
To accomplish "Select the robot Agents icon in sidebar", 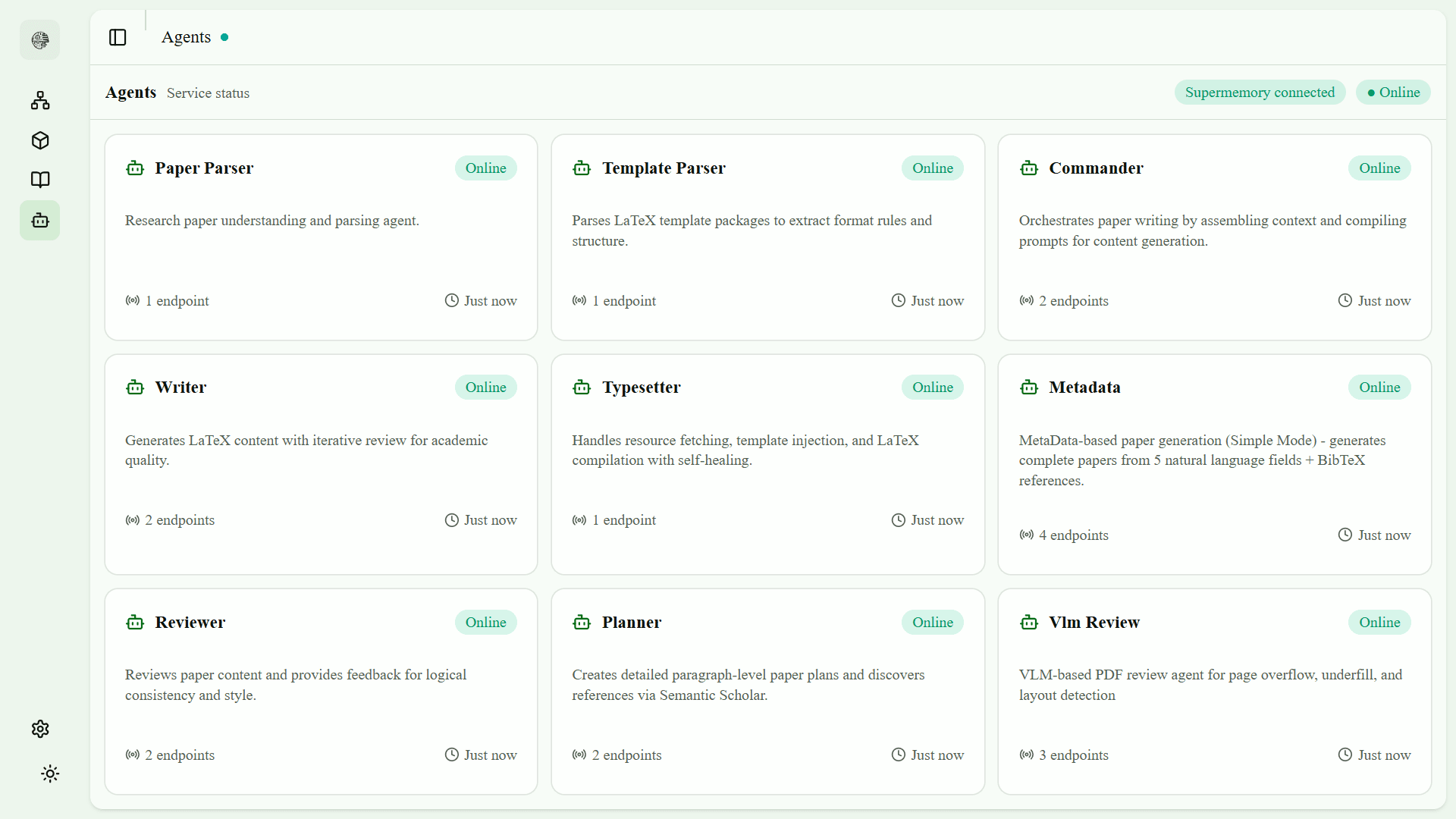I will pos(40,221).
